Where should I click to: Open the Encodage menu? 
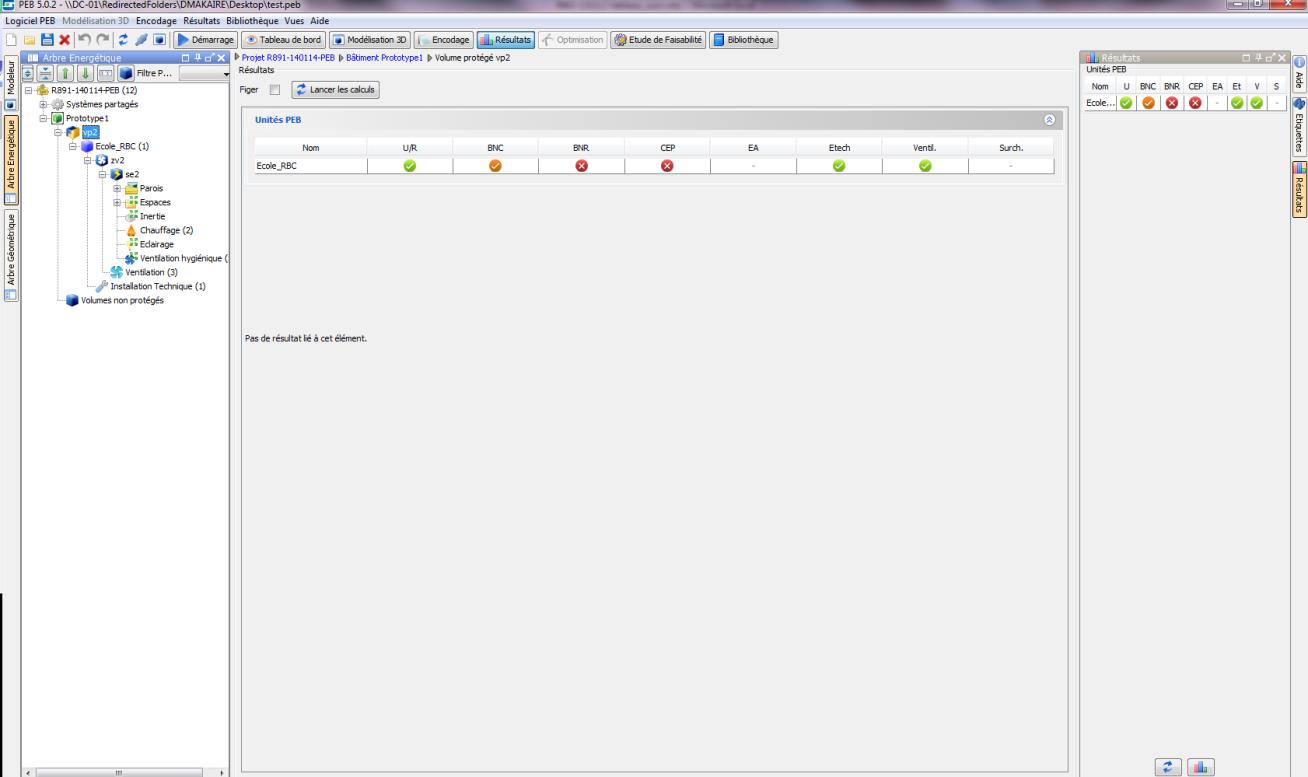[x=155, y=20]
